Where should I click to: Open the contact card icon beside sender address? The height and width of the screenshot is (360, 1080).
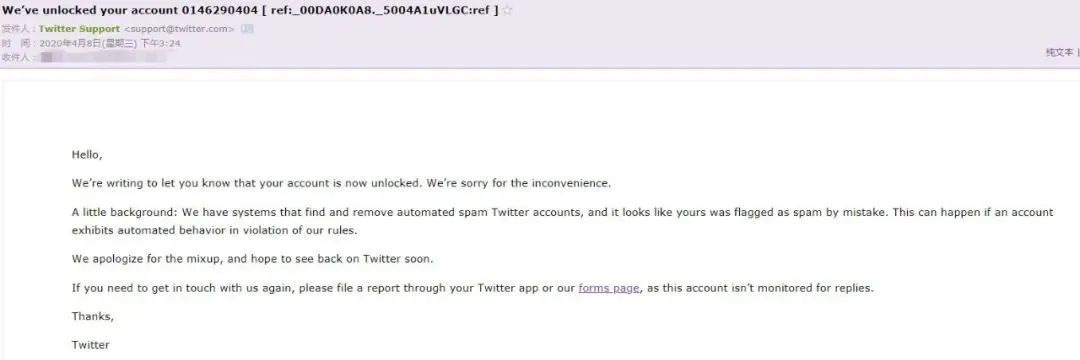pyautogui.click(x=247, y=29)
